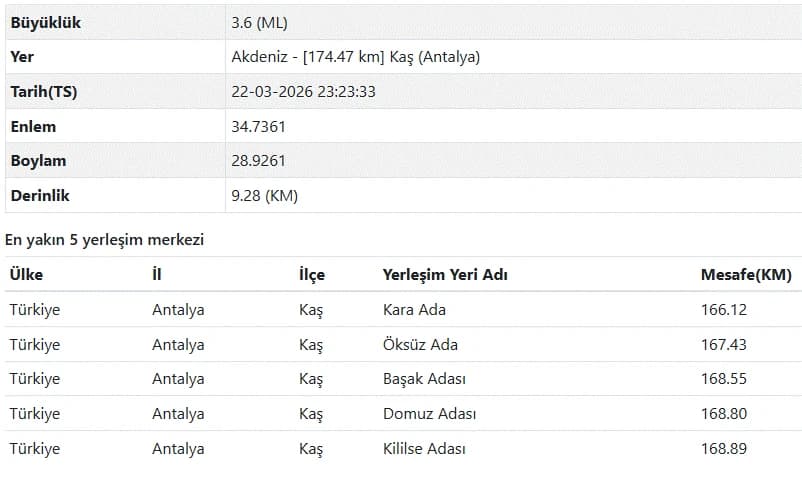Click the Boylam value 28.9261
Image resolution: width=802 pixels, height=481 pixels.
258,161
